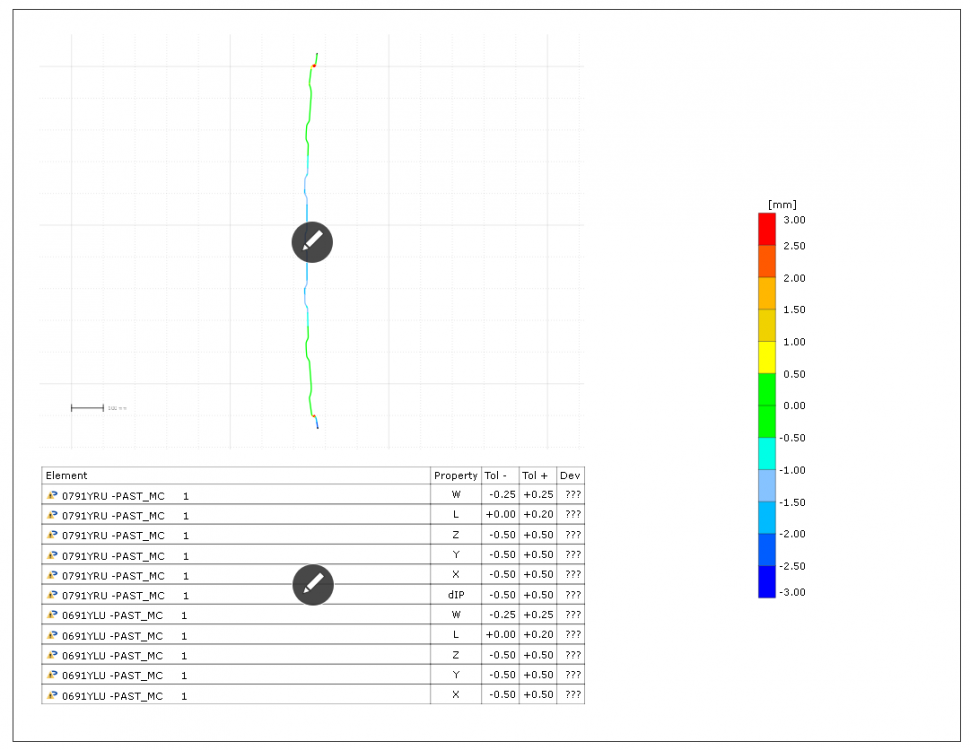Click the dark blue swatch at legend bottom
Viewport: 970px width, 750px height.
(x=767, y=581)
